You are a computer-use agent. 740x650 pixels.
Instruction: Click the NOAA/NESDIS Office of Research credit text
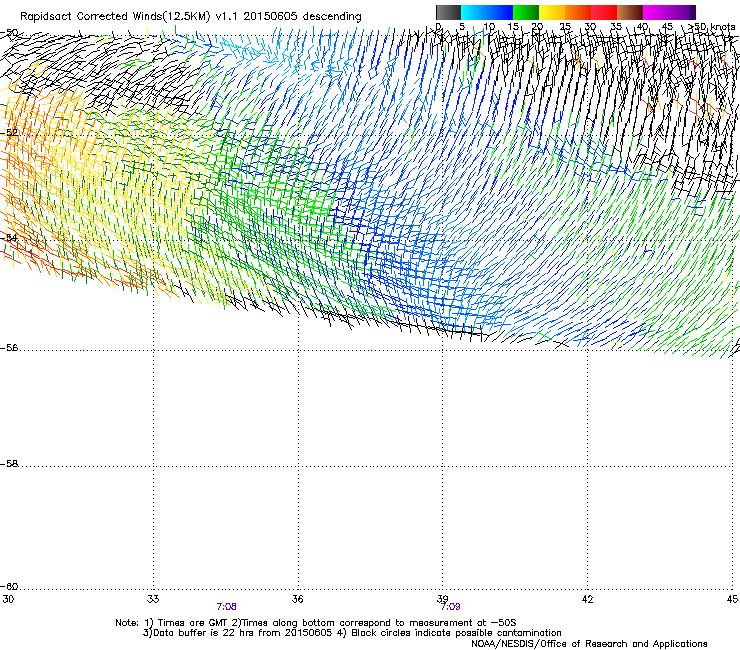coord(589,644)
